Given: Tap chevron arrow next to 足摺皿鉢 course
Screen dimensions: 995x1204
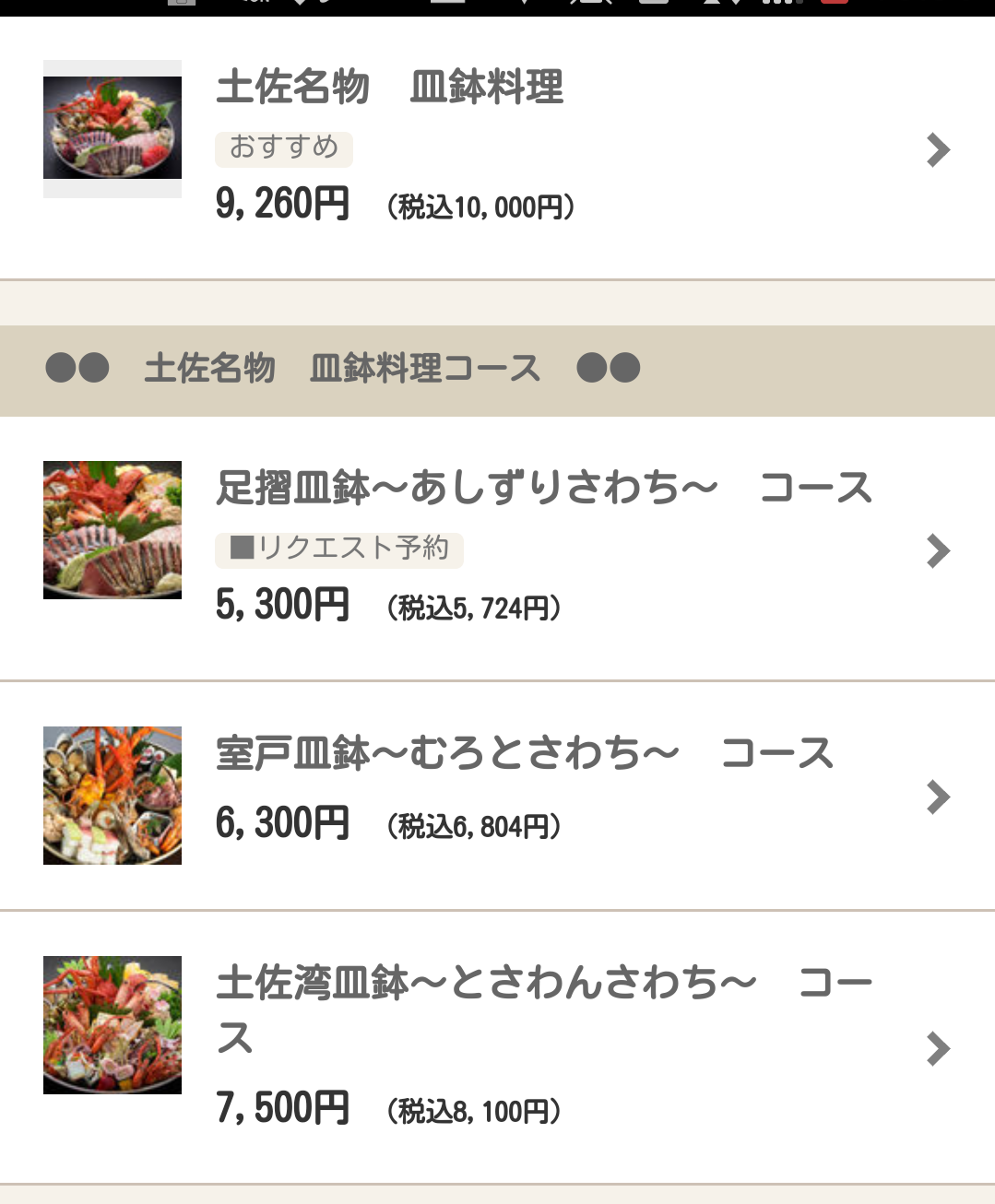Looking at the screenshot, I should point(938,551).
